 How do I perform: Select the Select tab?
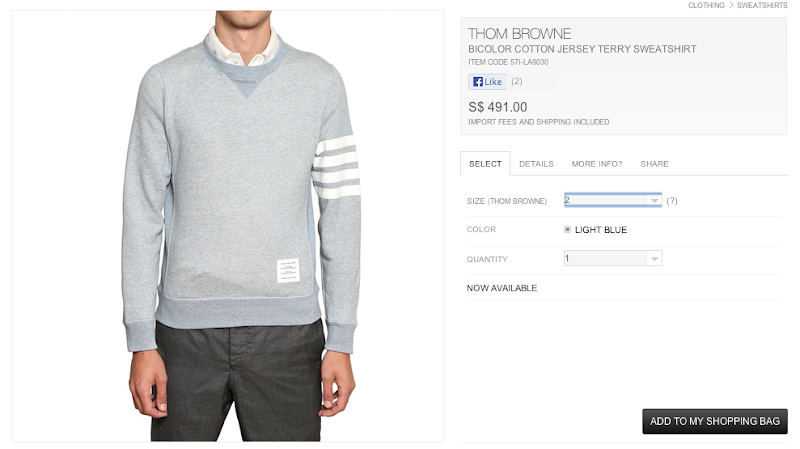pyautogui.click(x=485, y=164)
